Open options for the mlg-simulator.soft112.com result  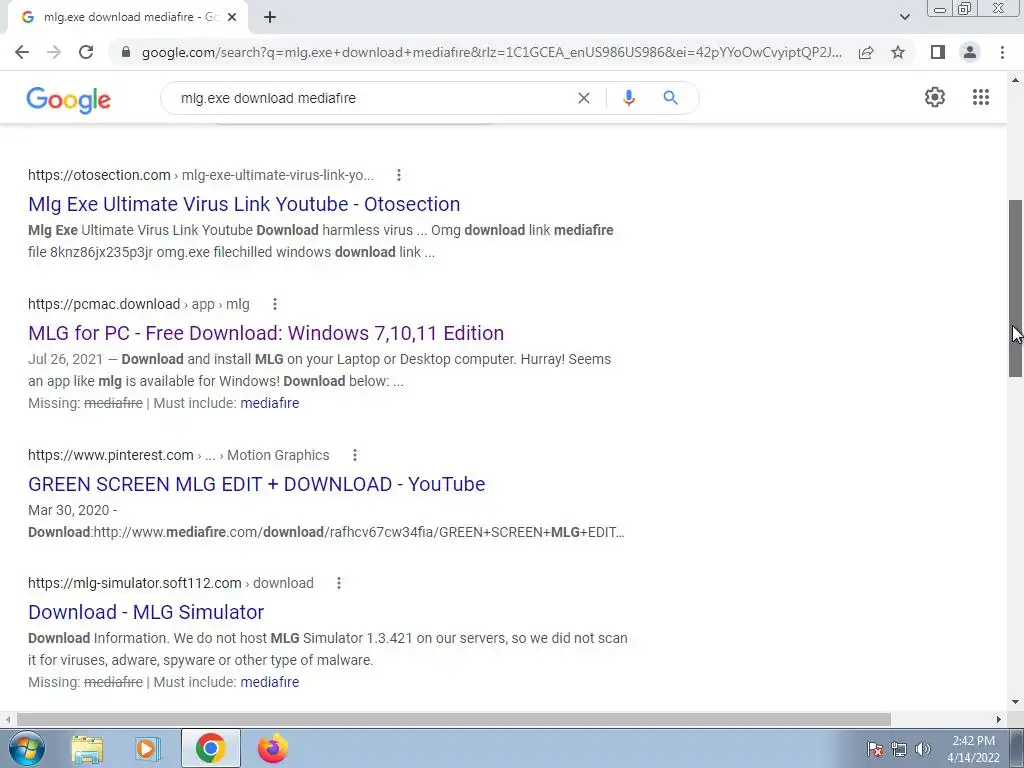338,583
